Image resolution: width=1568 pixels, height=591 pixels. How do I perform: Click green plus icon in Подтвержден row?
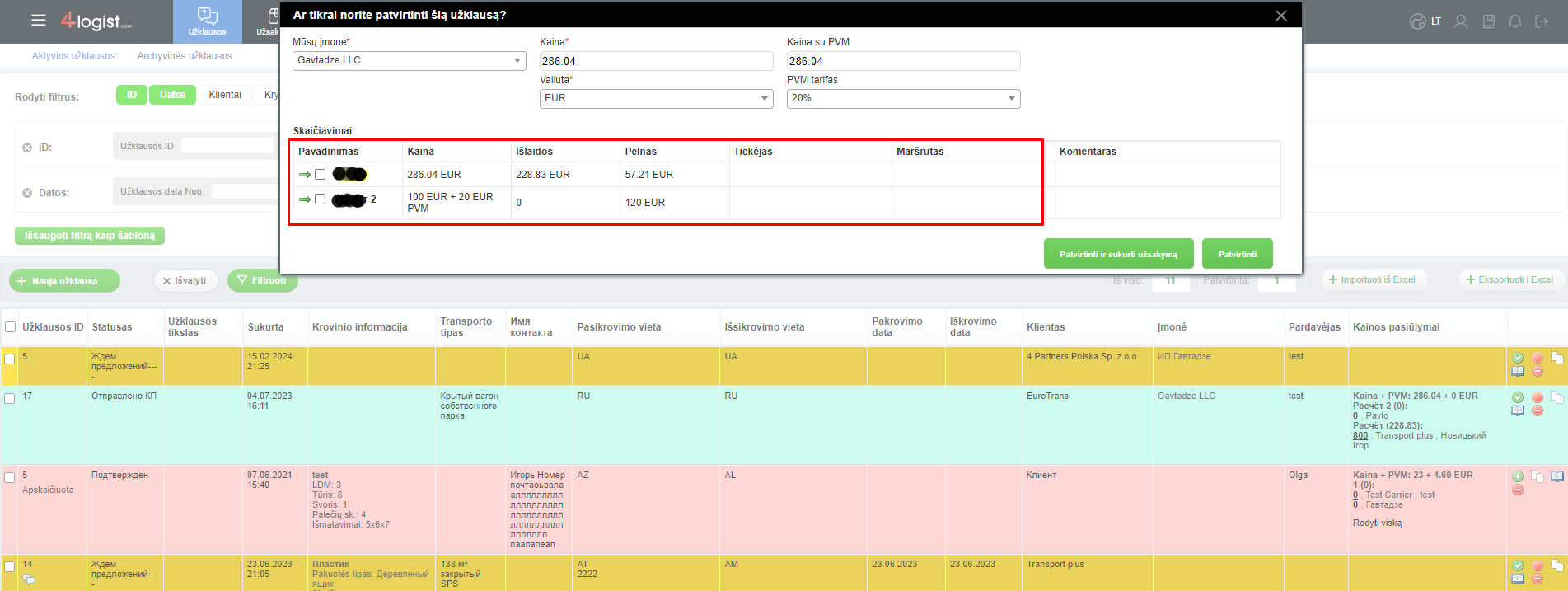pos(1518,476)
